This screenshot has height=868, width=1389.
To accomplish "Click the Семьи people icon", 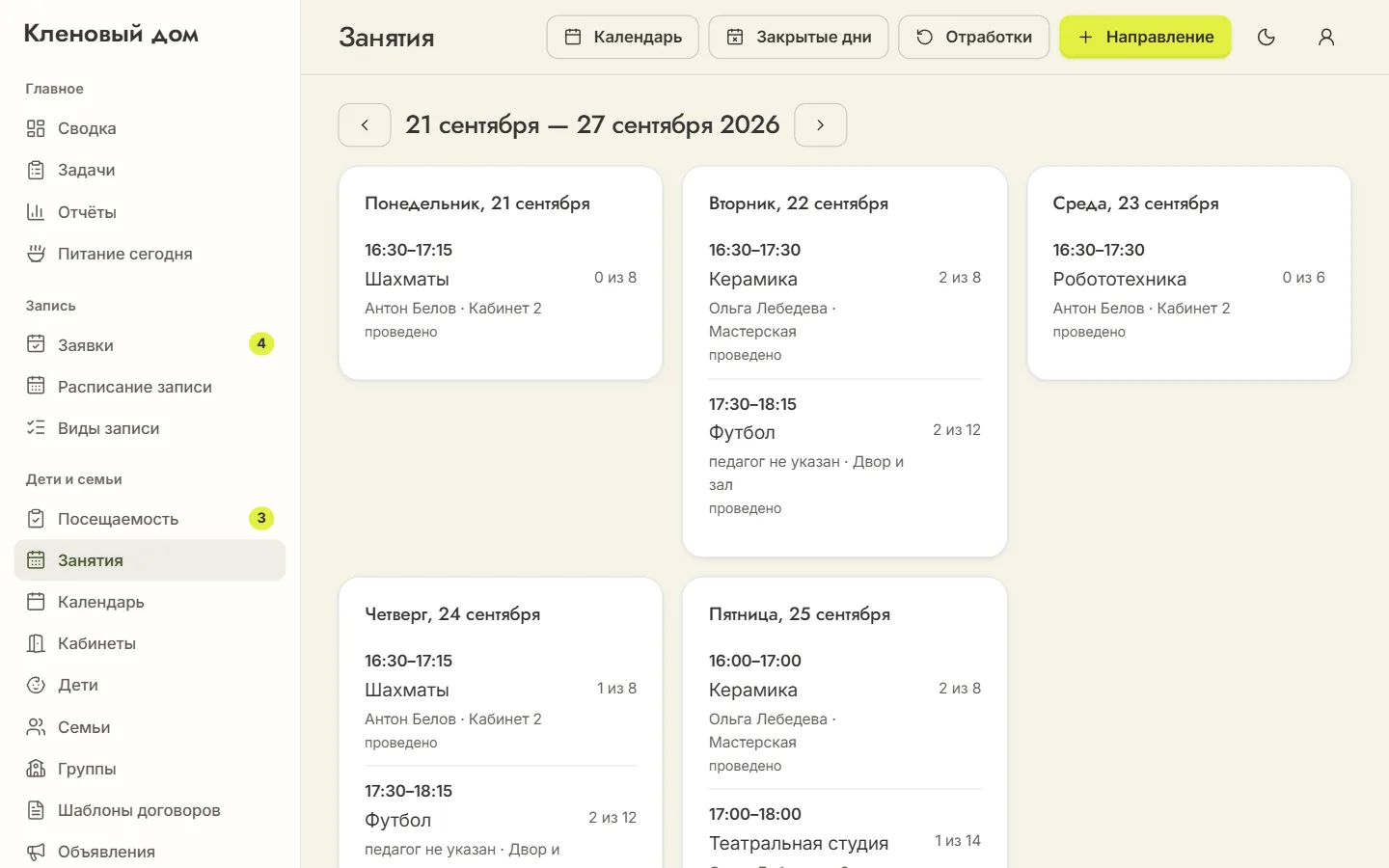I will tap(36, 727).
